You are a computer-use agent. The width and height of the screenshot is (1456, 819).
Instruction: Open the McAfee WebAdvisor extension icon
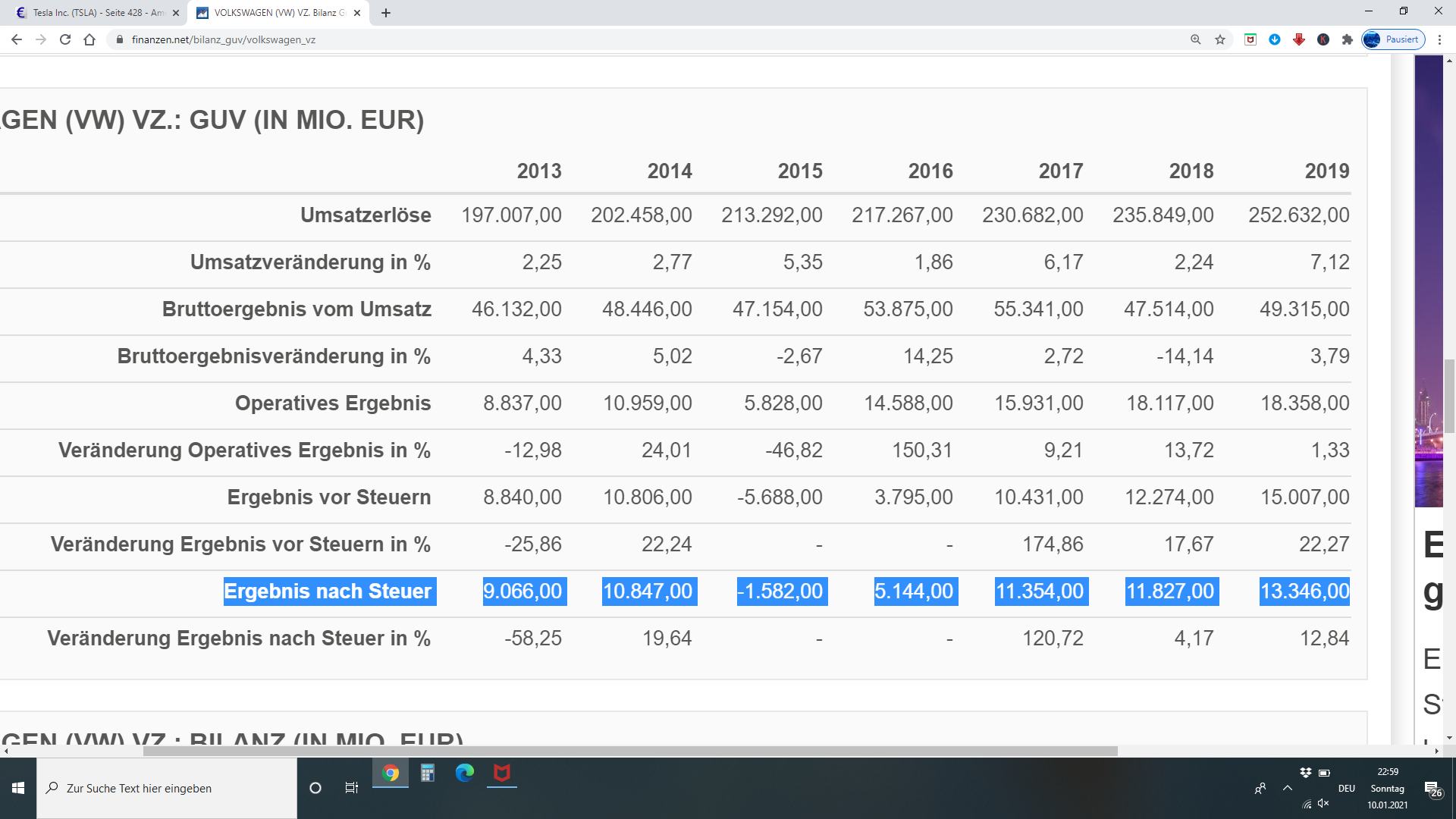coord(1250,39)
